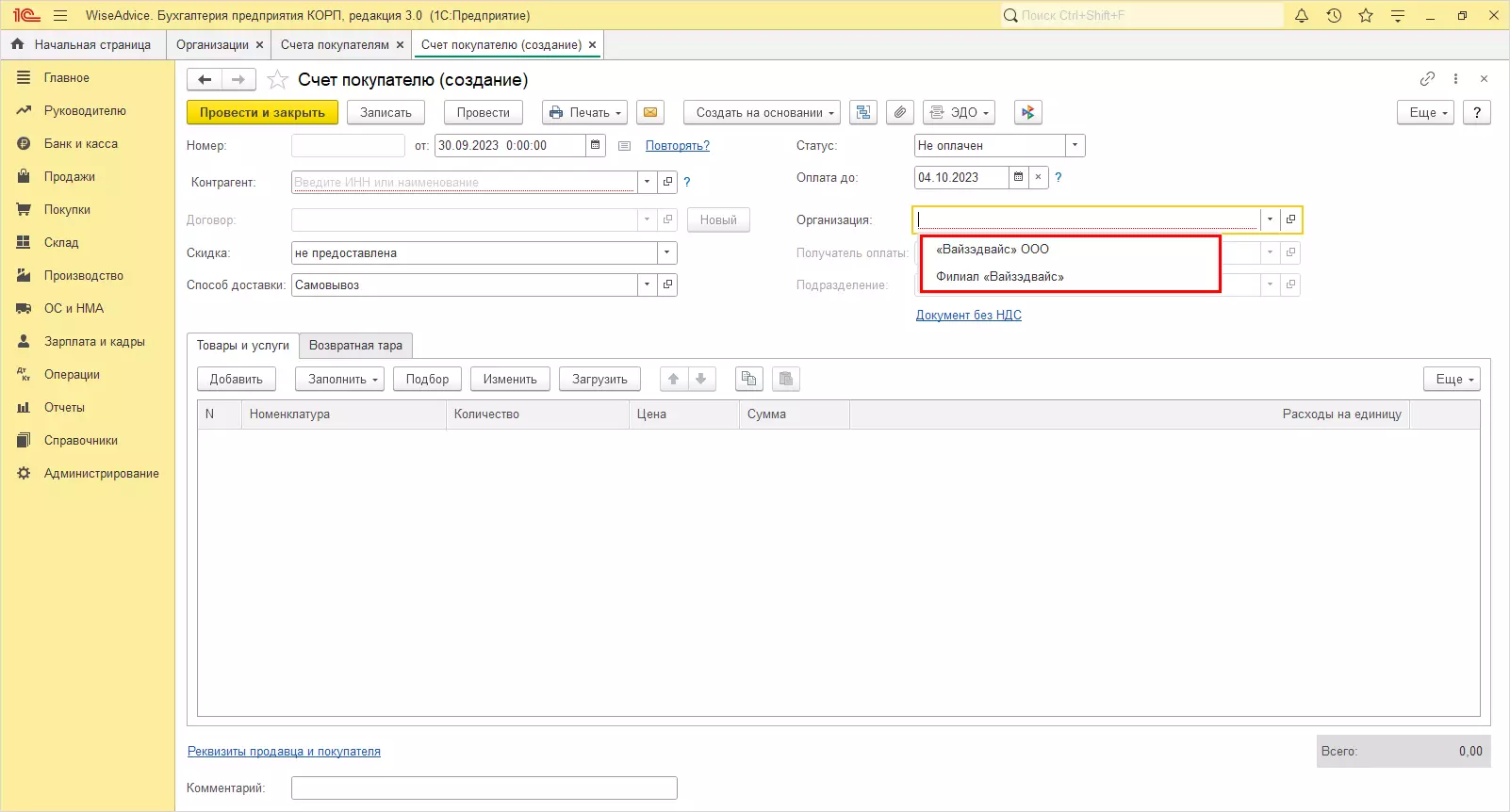Click the document structure icon near ЭДО
The height and width of the screenshot is (812, 1510).
pyautogui.click(x=862, y=112)
